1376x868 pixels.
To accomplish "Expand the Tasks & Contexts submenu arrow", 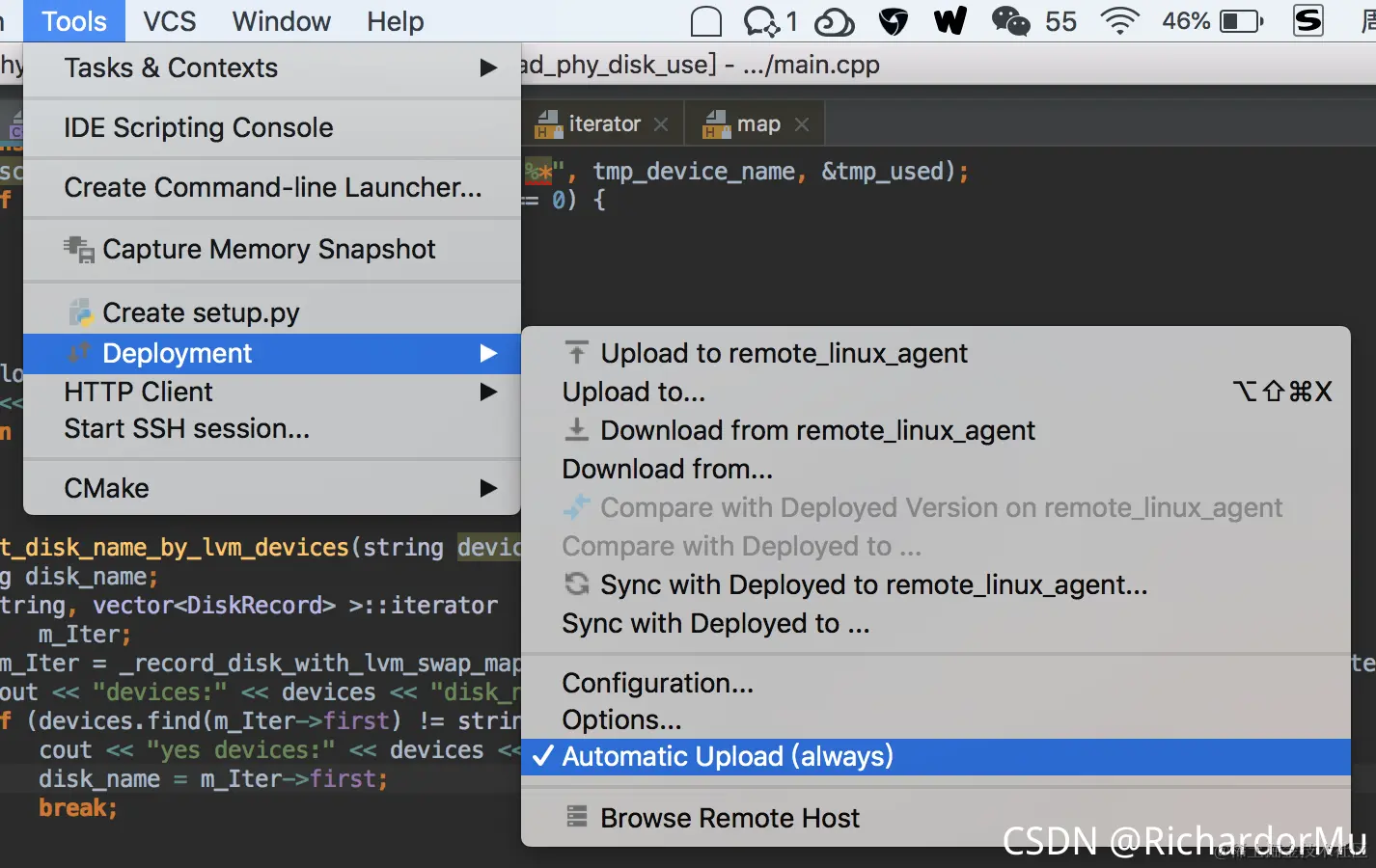I will coord(488,68).
